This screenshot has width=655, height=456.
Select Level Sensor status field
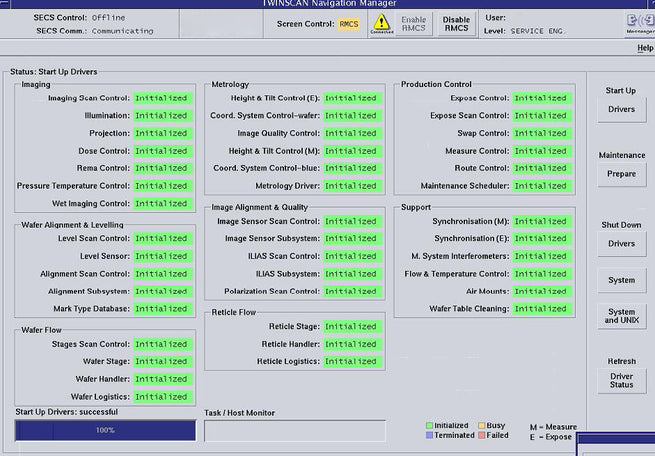(x=162, y=256)
